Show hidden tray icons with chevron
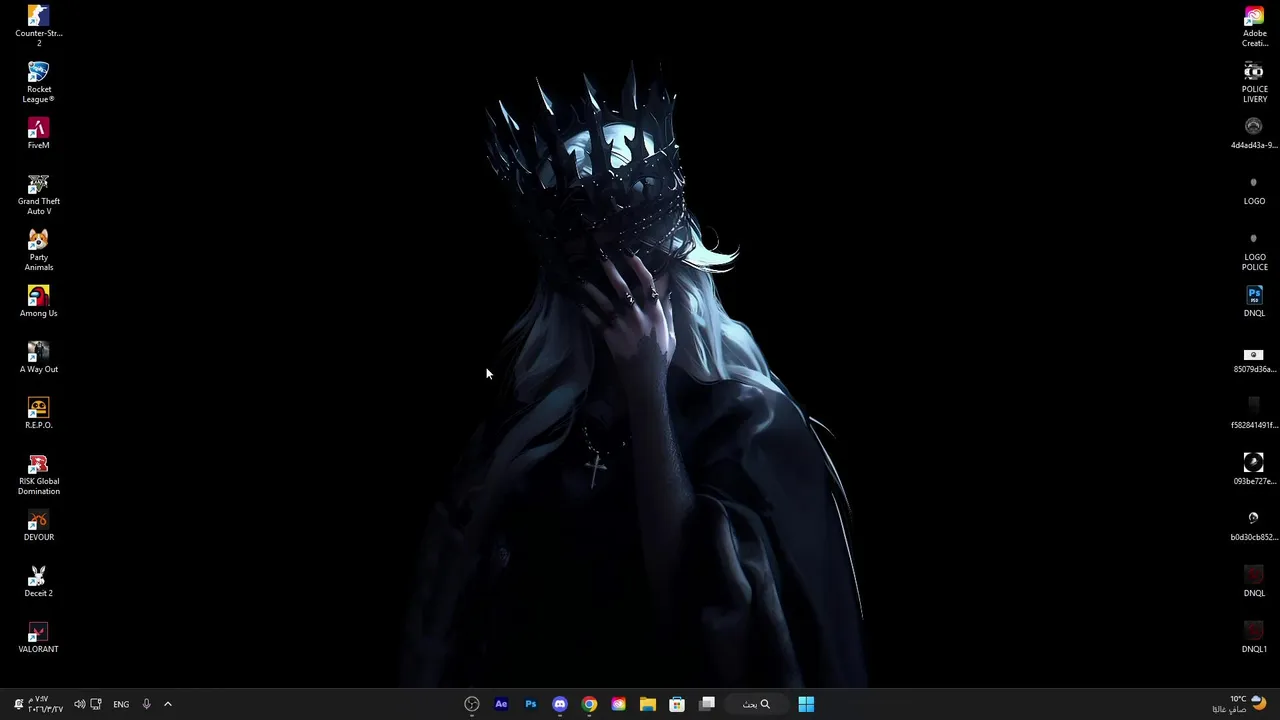The height and width of the screenshot is (720, 1280). pyautogui.click(x=168, y=704)
